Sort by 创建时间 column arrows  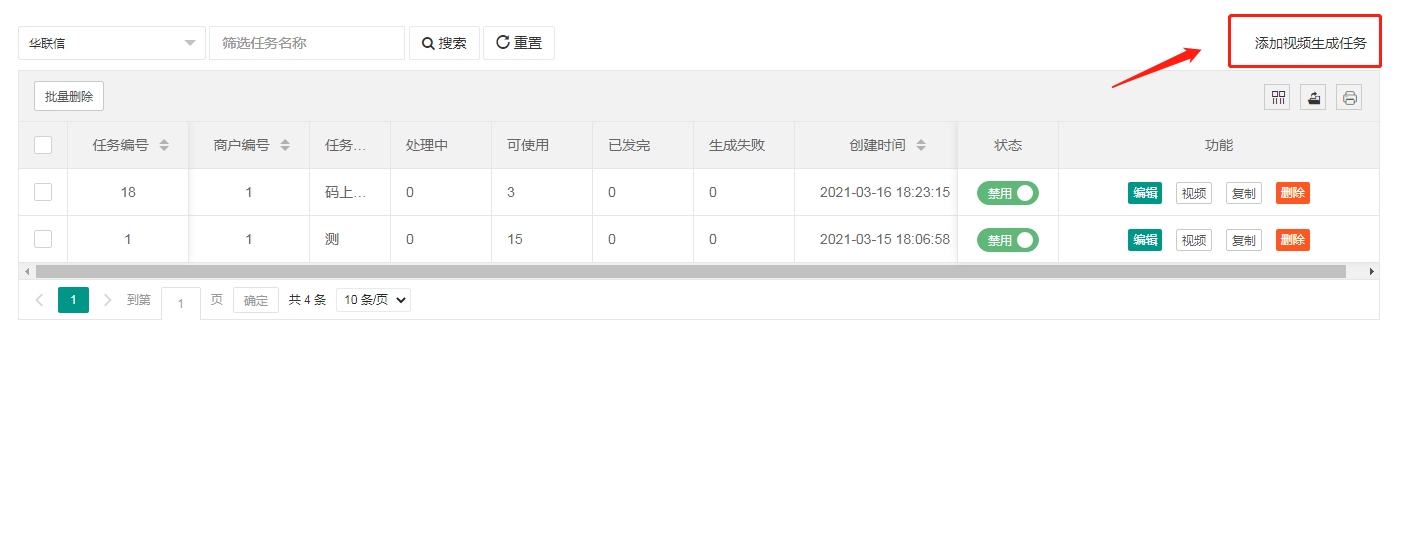pos(921,145)
